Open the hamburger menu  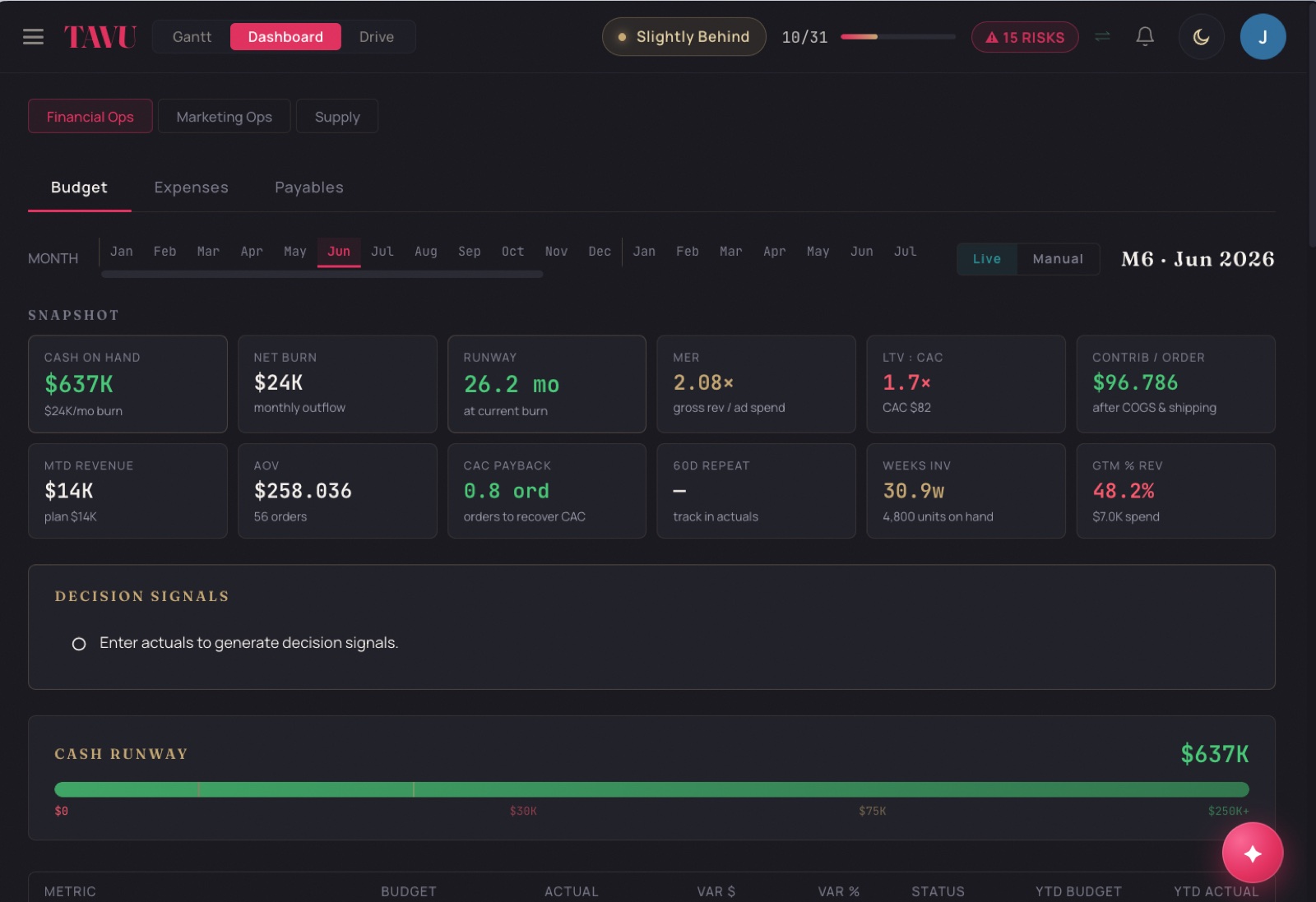click(x=33, y=37)
